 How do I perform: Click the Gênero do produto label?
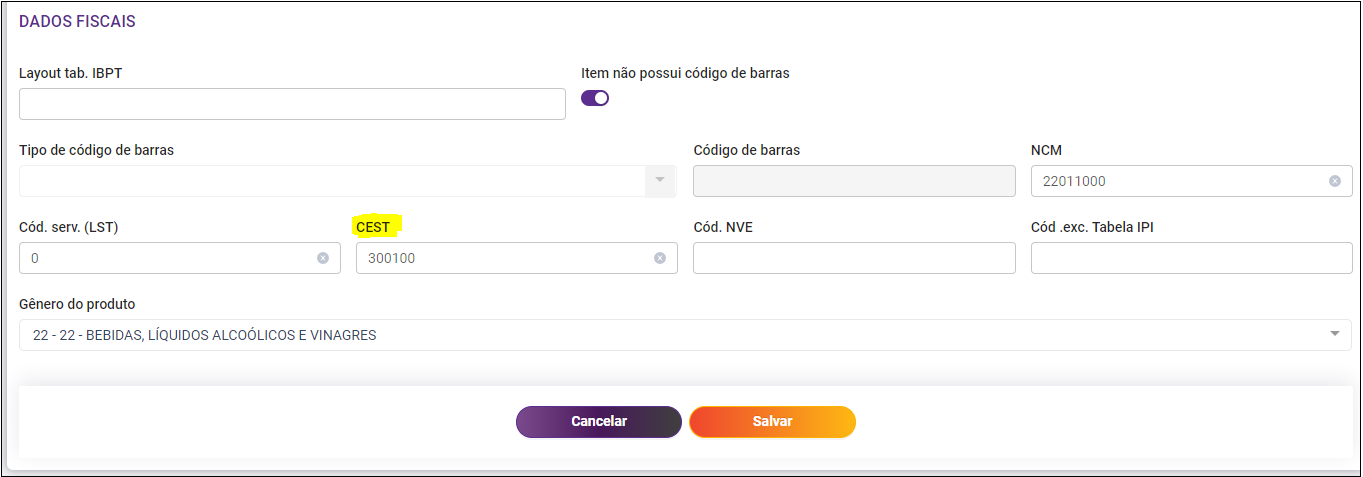(x=77, y=304)
